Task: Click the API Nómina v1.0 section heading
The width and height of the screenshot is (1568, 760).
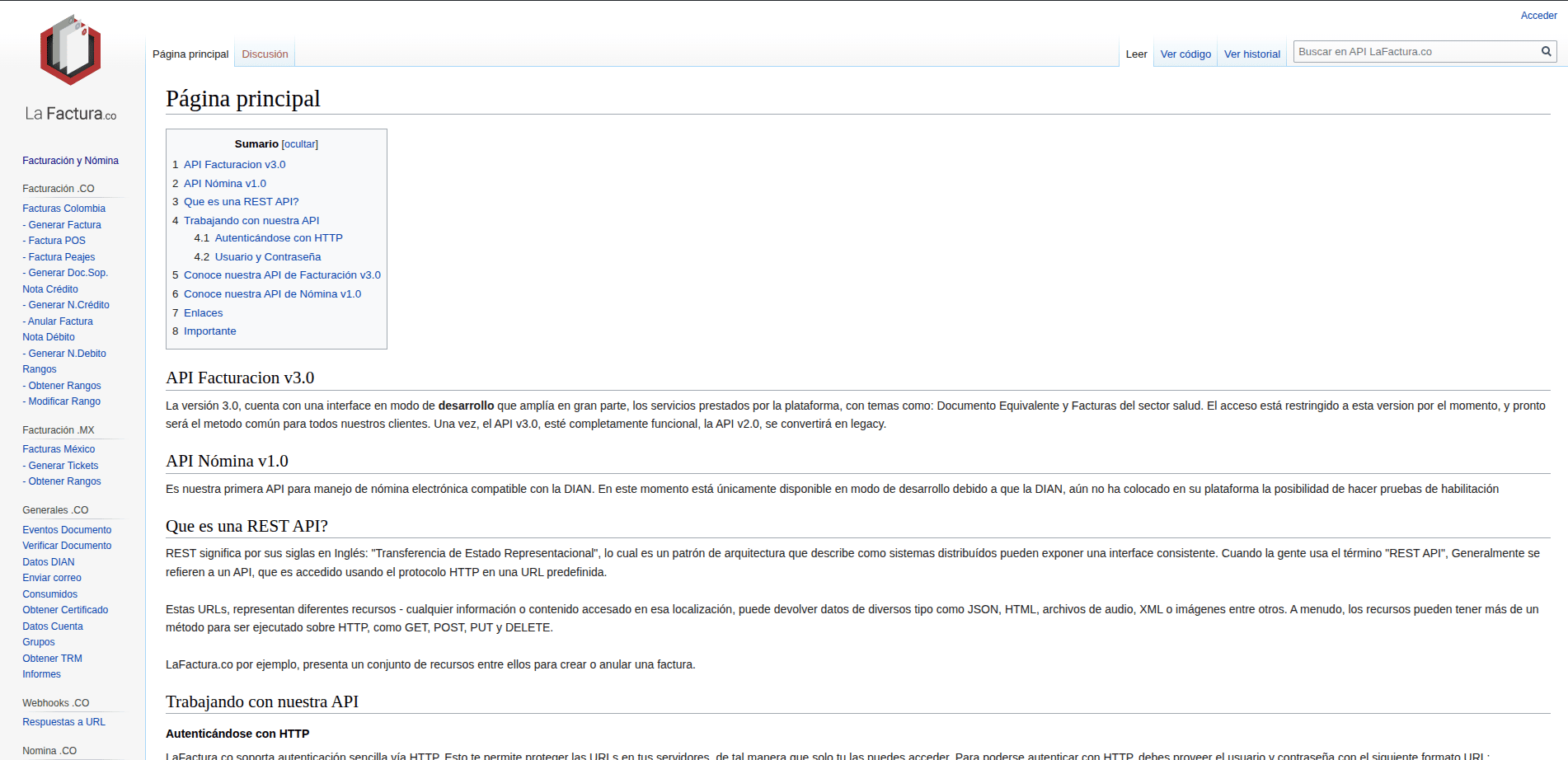Action: 228,461
